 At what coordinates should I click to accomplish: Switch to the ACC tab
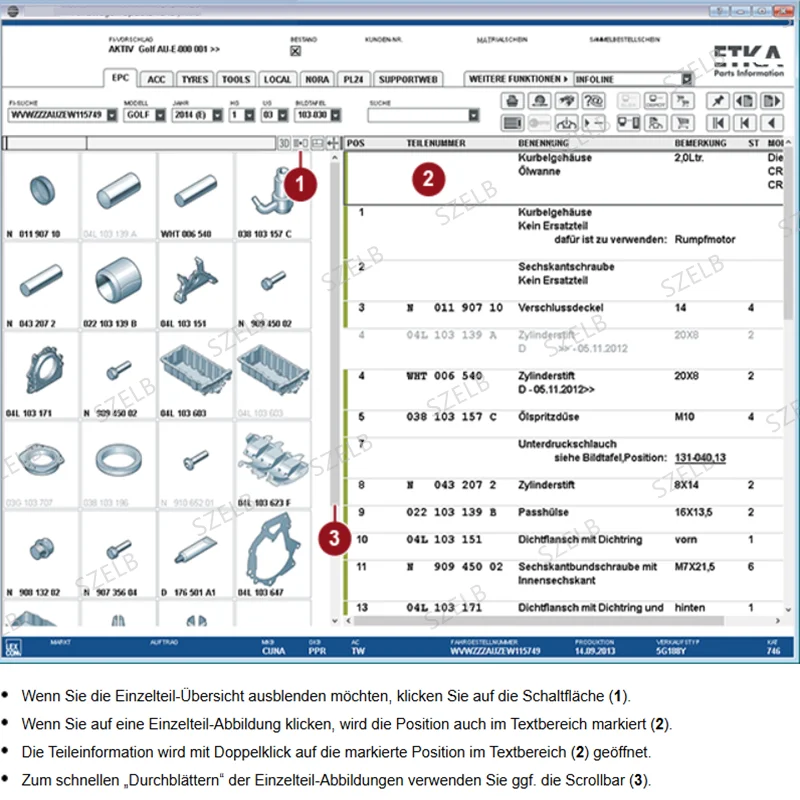[x=156, y=80]
